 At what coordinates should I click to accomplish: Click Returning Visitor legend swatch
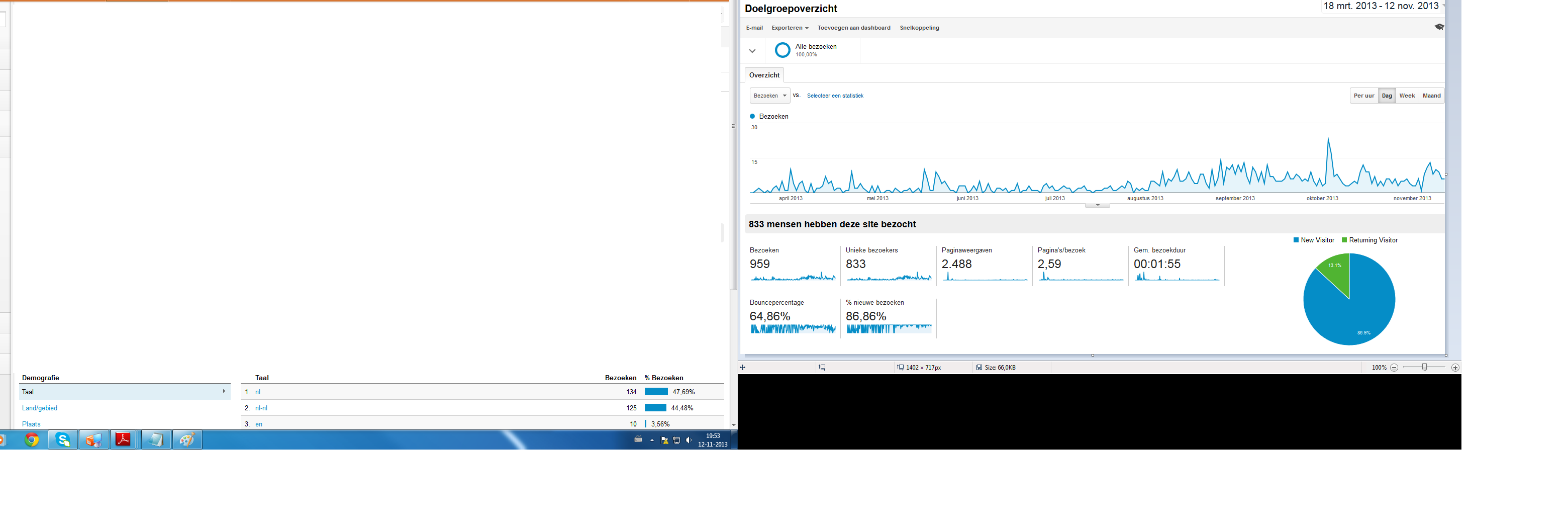click(x=1344, y=240)
